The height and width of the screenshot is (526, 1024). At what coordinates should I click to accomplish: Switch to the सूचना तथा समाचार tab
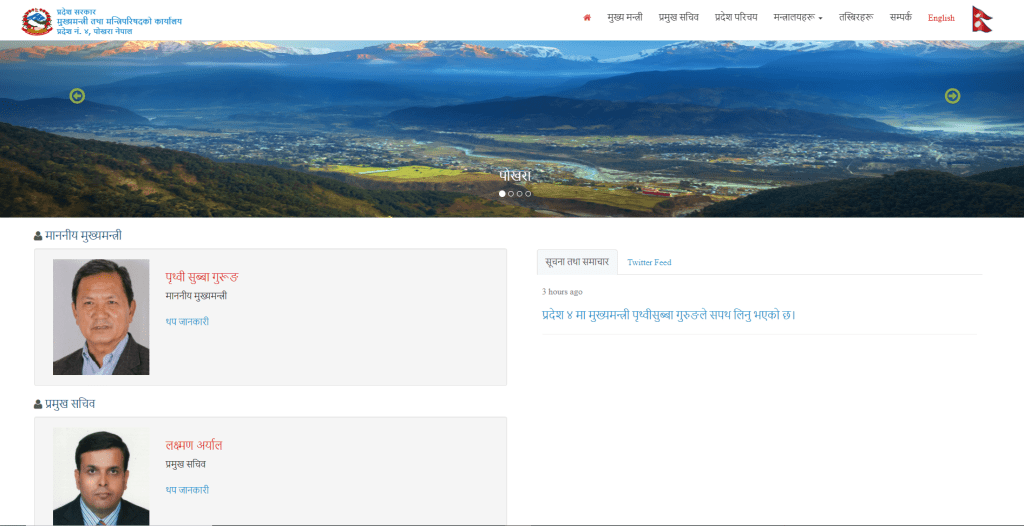tap(577, 262)
